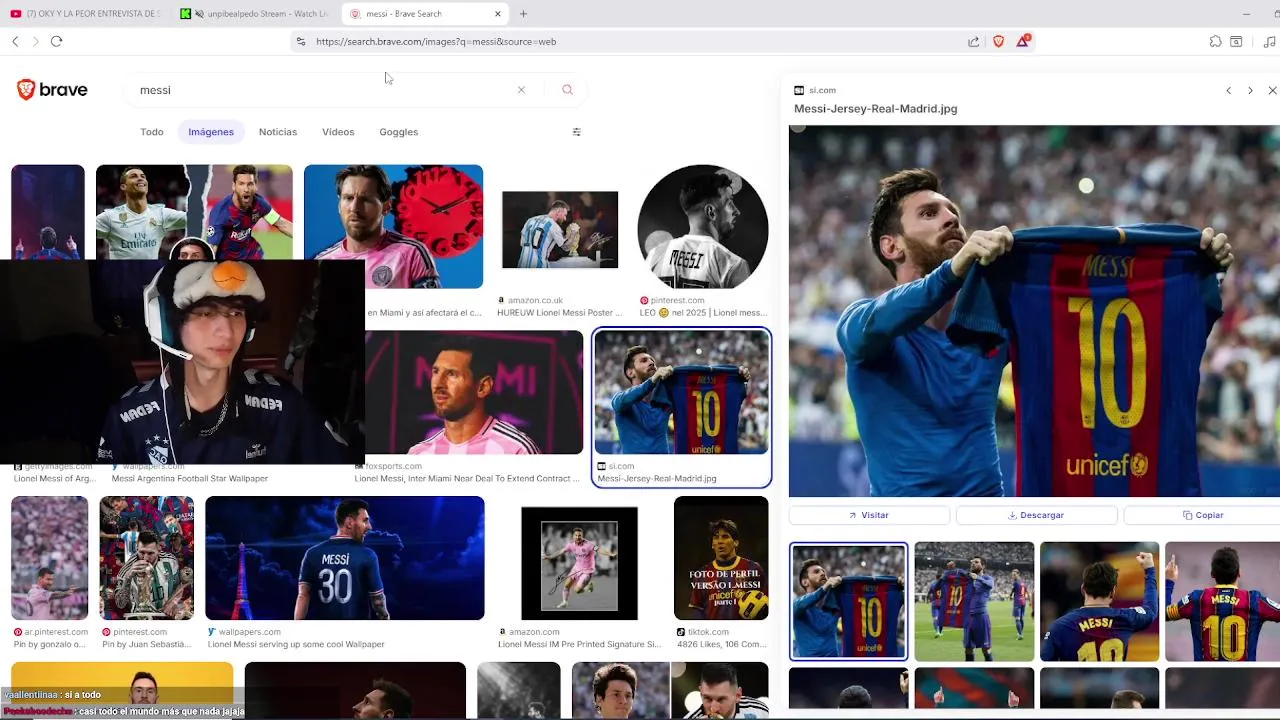Clear the messi search query
Image resolution: width=1280 pixels, height=720 pixels.
pyautogui.click(x=521, y=90)
